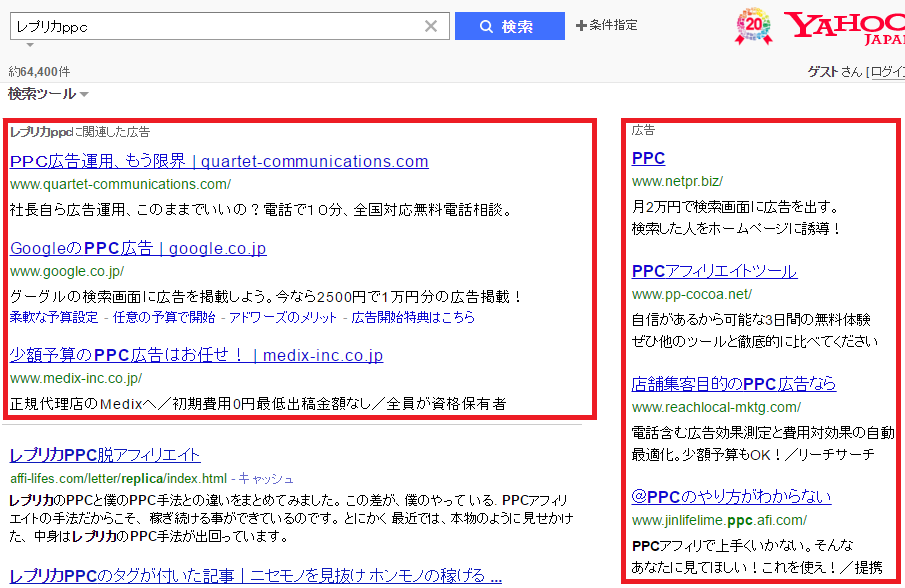Screen dimensions: 905x588
Task: Expand the 検索ツール dropdown
Action: [x=48, y=94]
